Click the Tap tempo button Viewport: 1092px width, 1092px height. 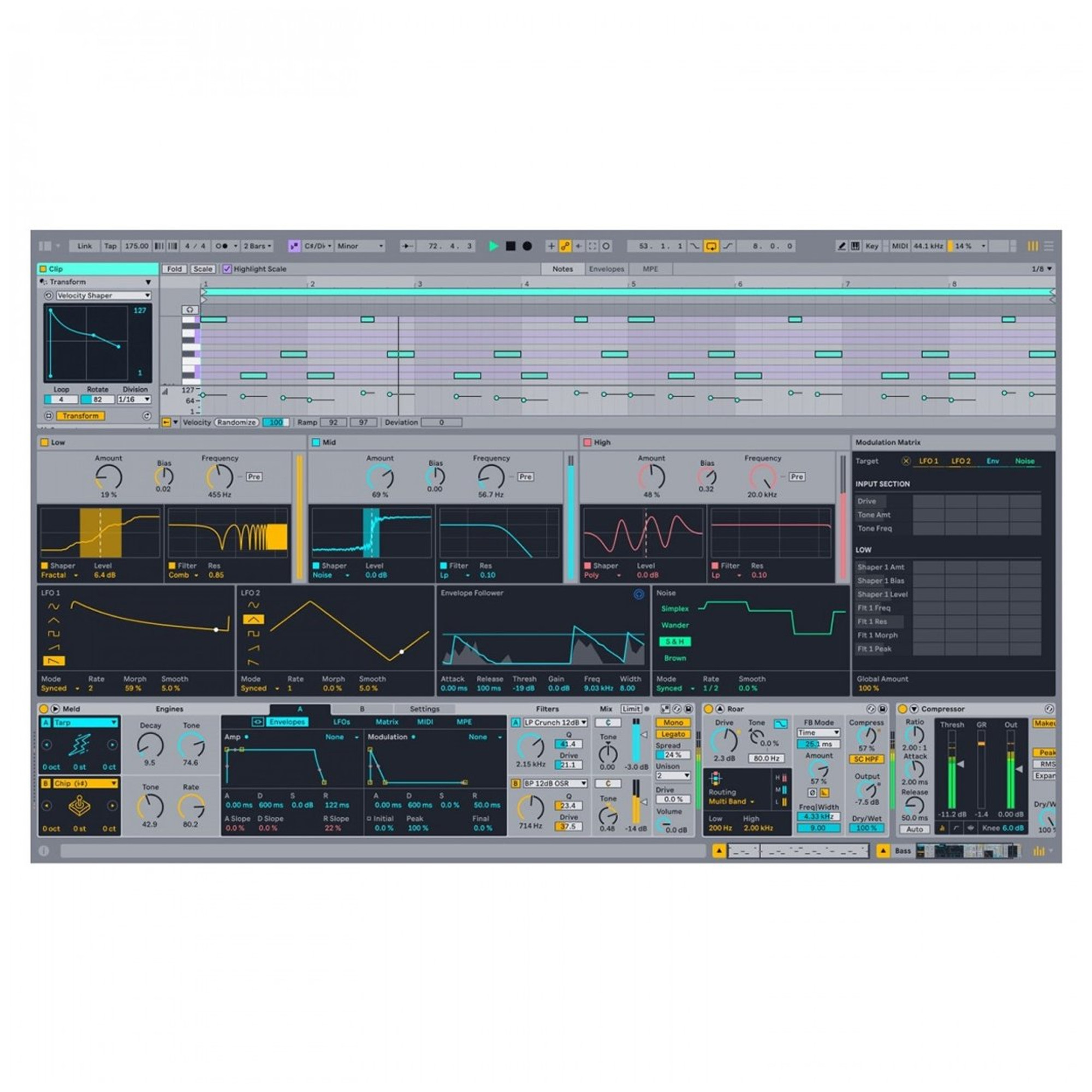(x=110, y=246)
